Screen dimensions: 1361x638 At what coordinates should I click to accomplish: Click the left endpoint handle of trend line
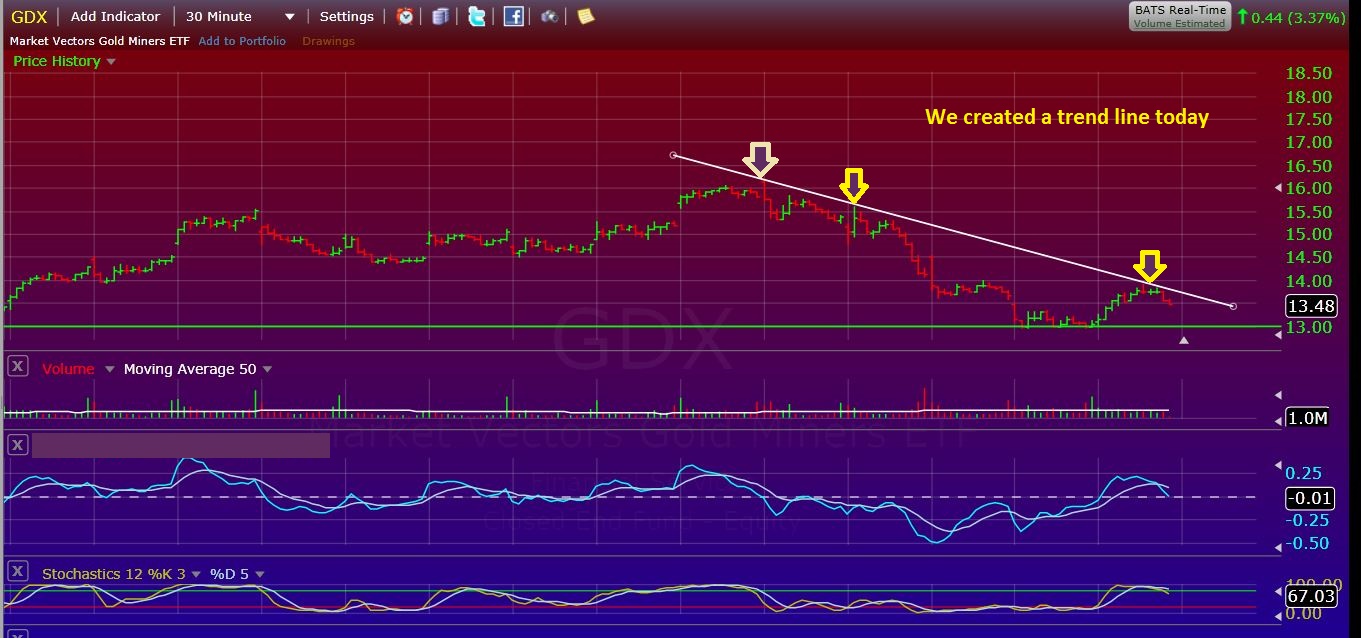tap(674, 155)
